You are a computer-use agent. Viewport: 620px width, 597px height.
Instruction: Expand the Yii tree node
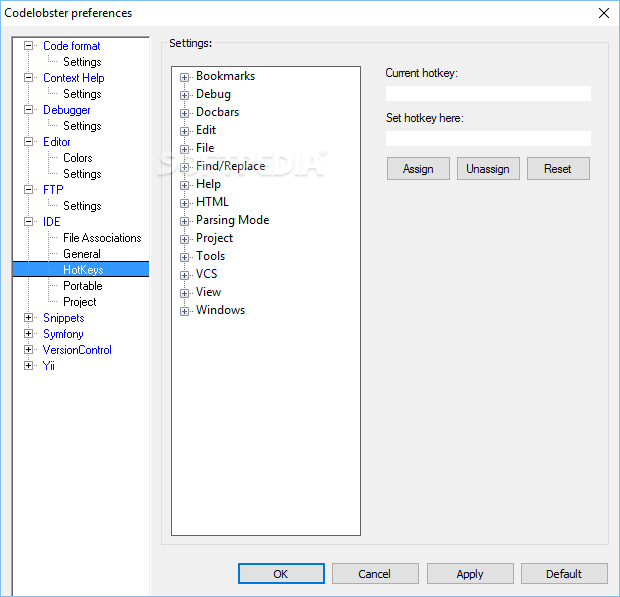tap(28, 366)
